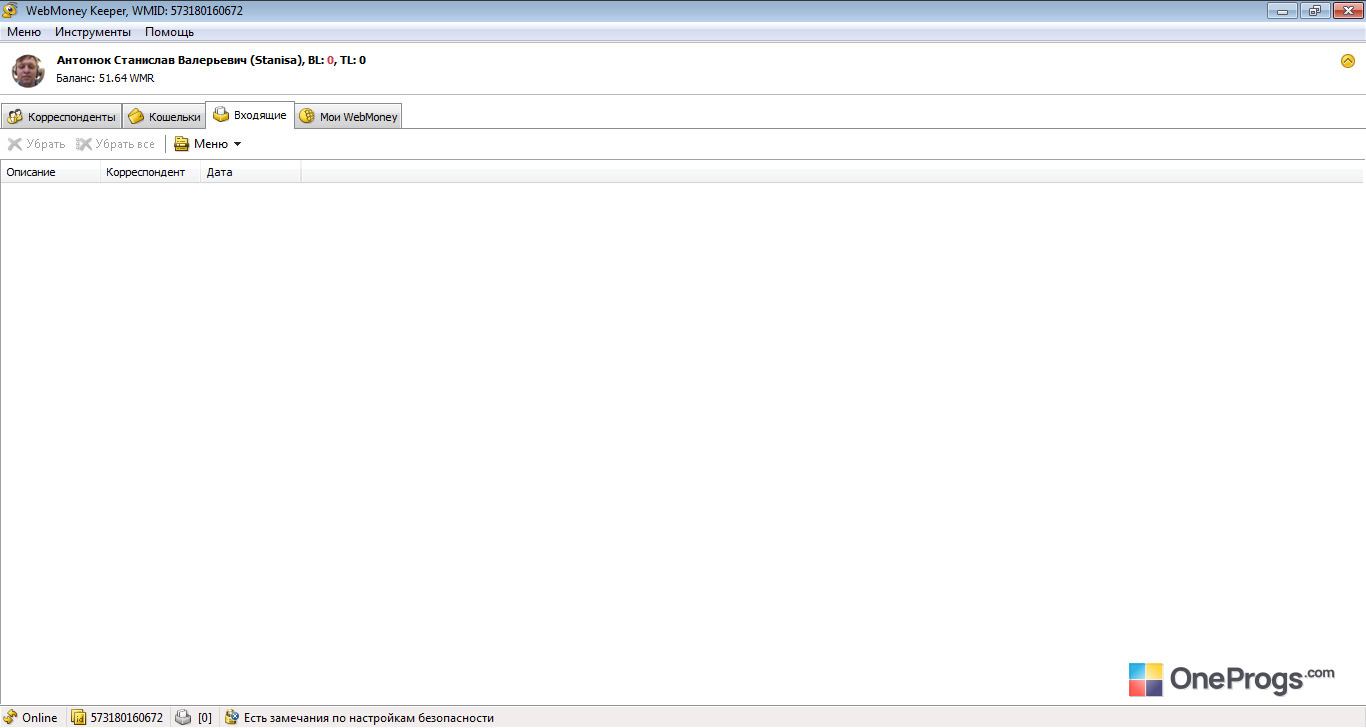Click the WebMoney Keeper title bar icon
The height and width of the screenshot is (728, 1366).
(x=10, y=10)
